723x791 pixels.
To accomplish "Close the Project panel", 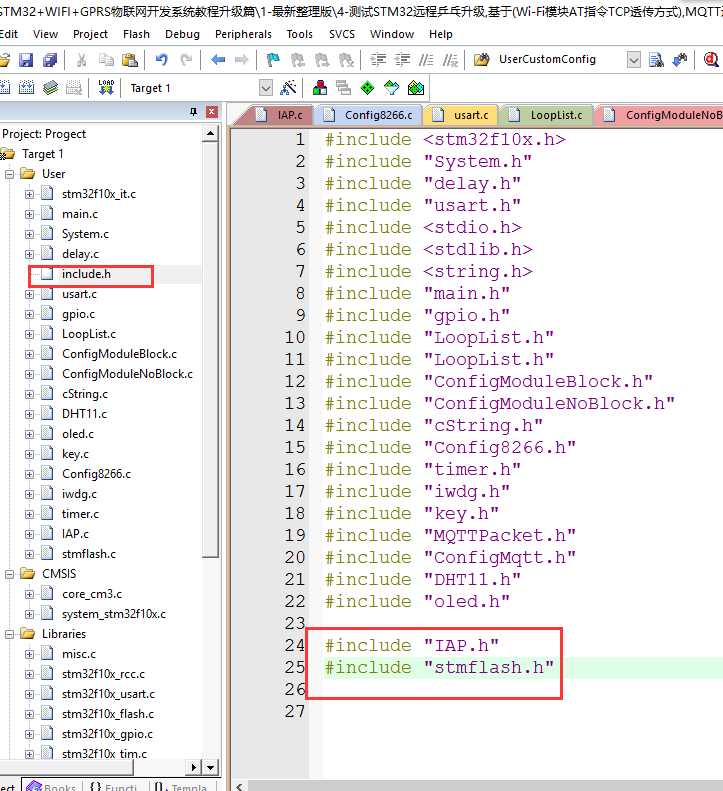I will point(212,111).
